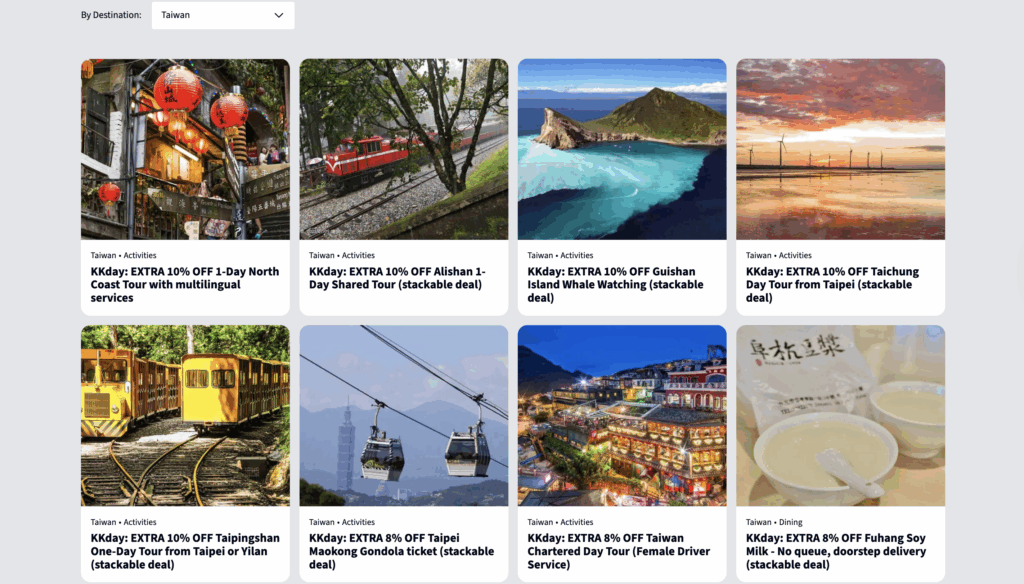Open the North Coast Tour lantern street image
Image resolution: width=1024 pixels, height=584 pixels.
185,150
